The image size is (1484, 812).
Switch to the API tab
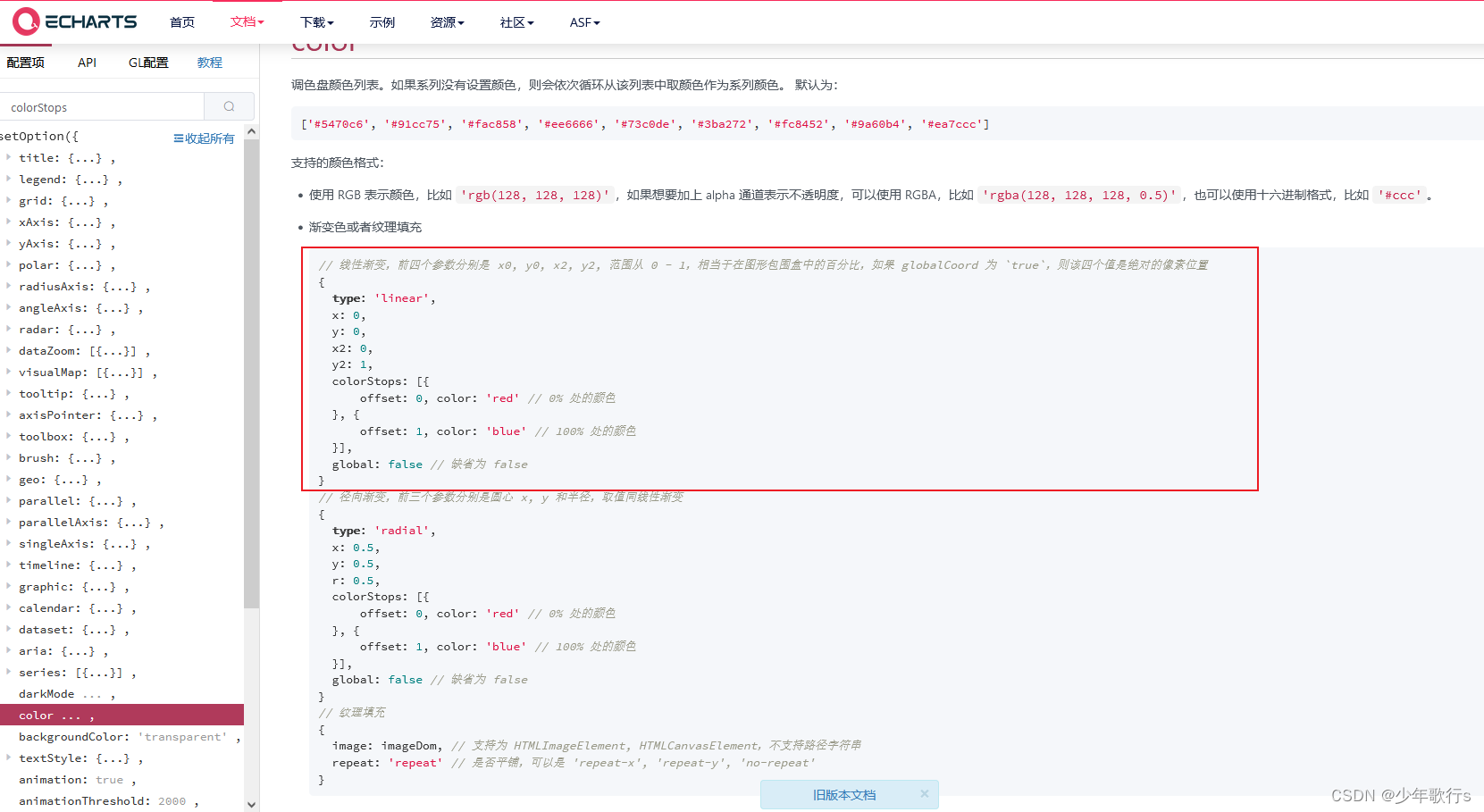click(87, 63)
